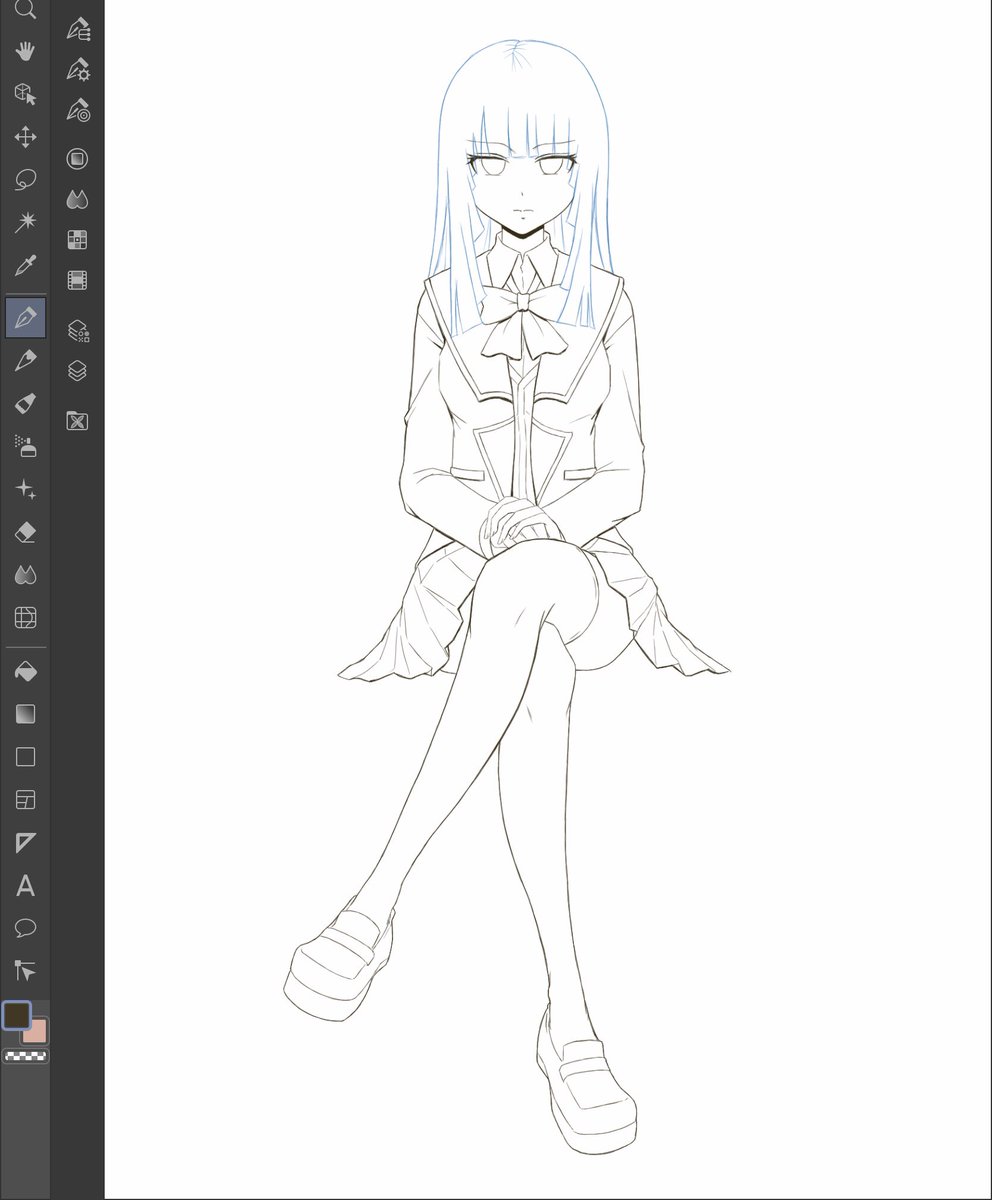Select the Pencil tool
This screenshot has height=1200, width=992.
[26, 360]
